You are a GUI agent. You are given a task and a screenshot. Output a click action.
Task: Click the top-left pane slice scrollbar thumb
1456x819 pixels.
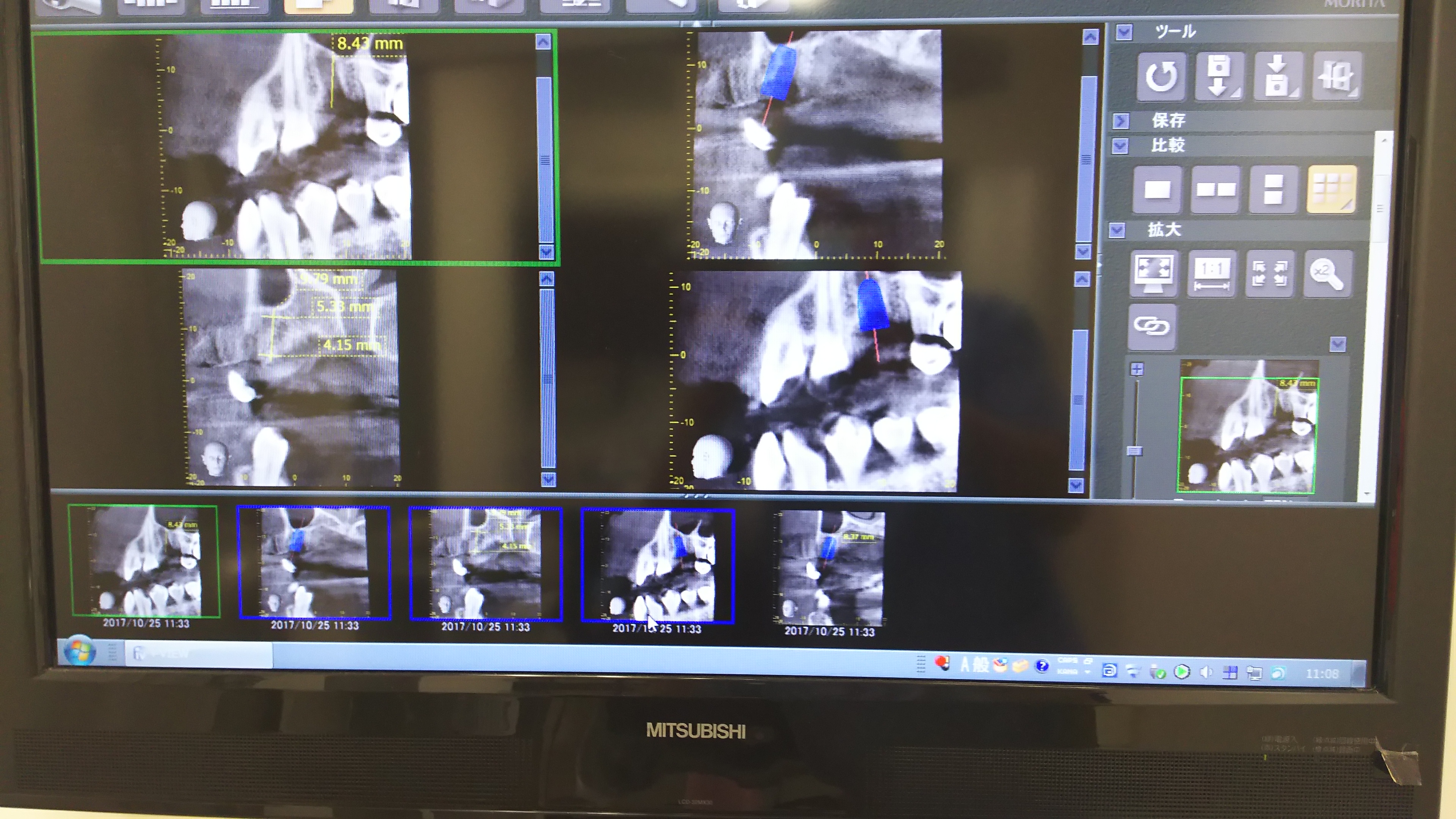545,160
